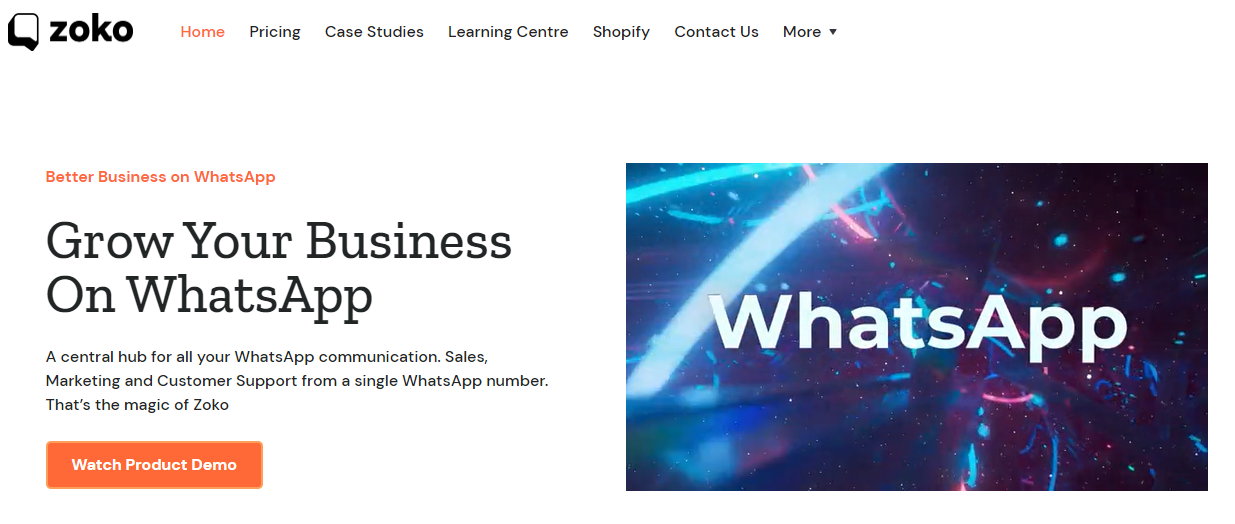Screen dimensions: 1235x524
Task: Click the large WhatsApp text in video
Action: coord(917,322)
